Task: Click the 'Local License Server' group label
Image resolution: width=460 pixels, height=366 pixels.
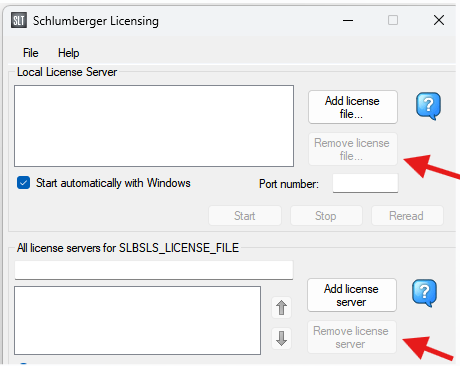Action: 67,72
